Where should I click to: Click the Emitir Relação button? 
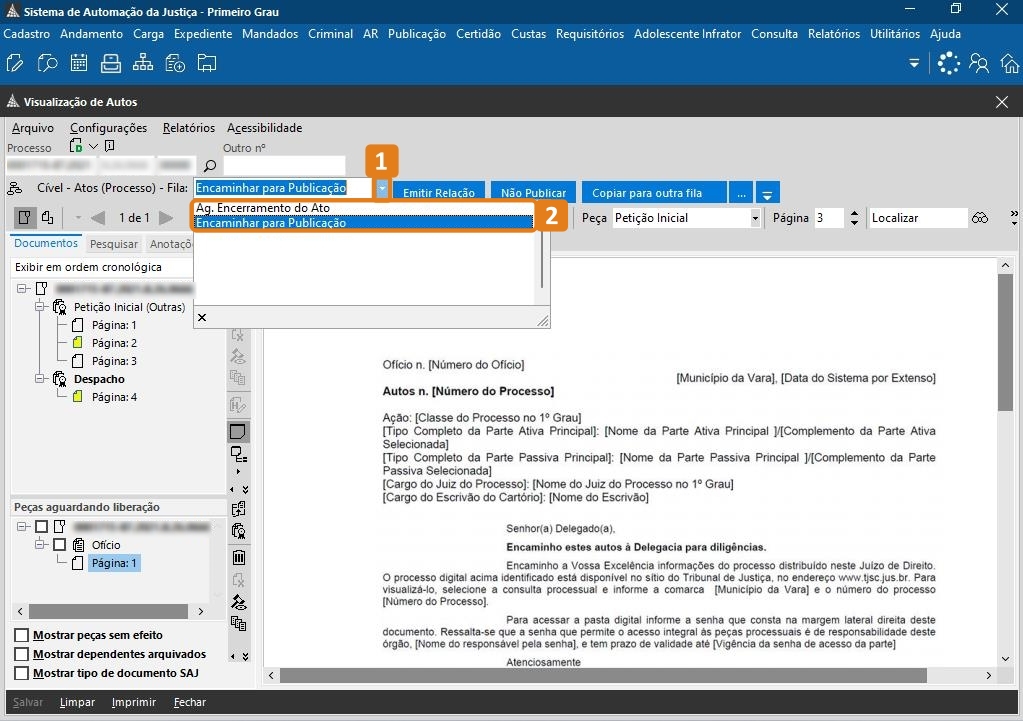439,193
